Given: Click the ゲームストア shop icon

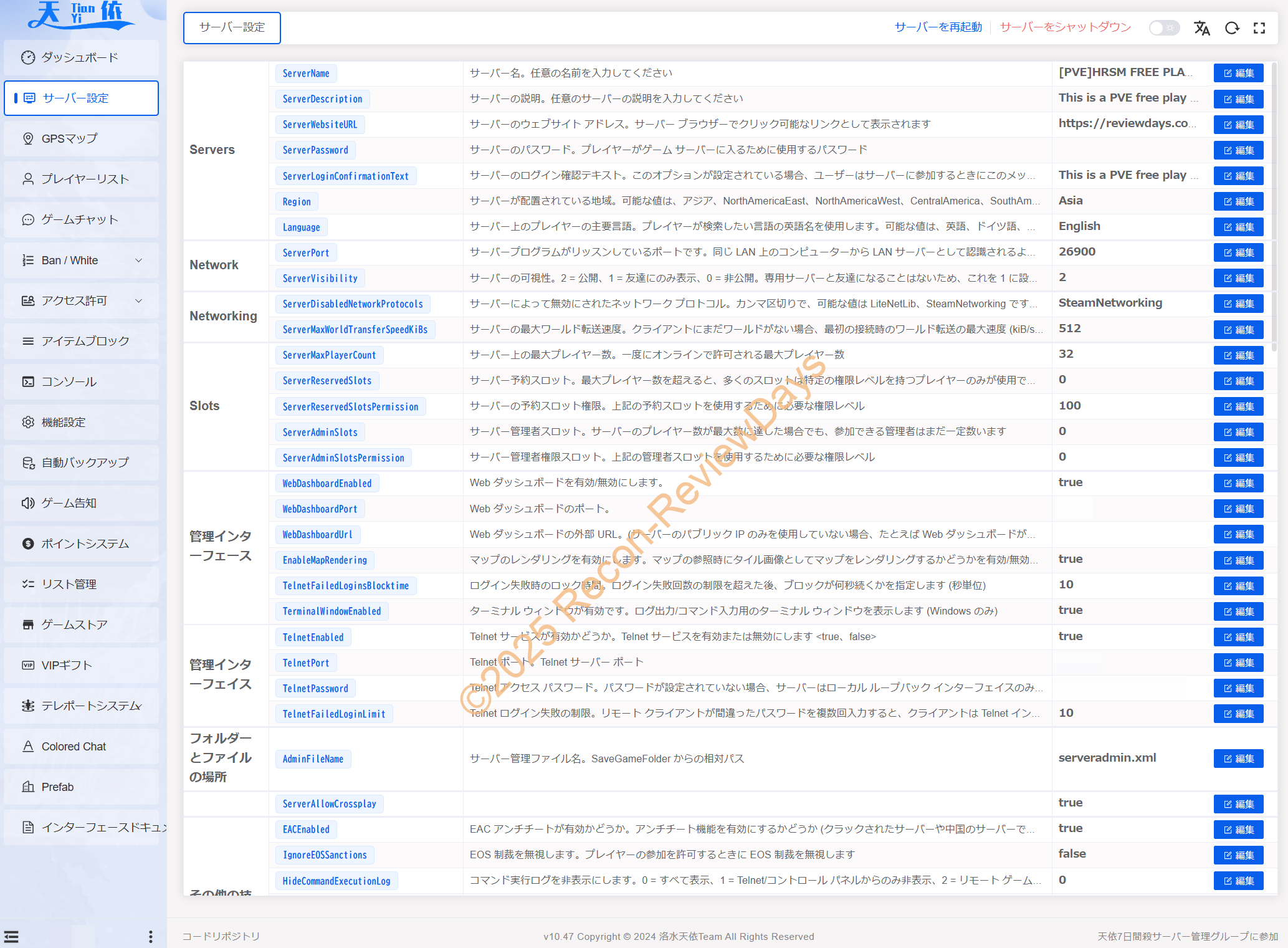Looking at the screenshot, I should click(x=28, y=625).
